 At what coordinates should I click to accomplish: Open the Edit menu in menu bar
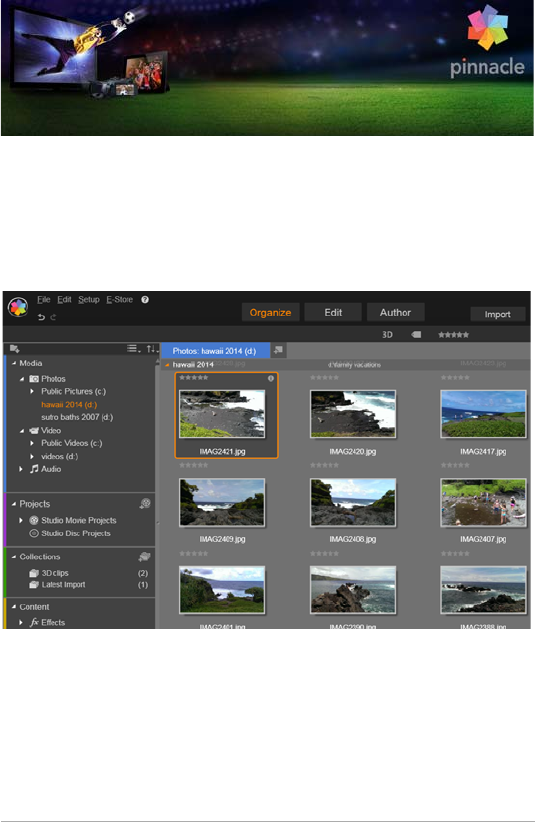pyautogui.click(x=64, y=299)
